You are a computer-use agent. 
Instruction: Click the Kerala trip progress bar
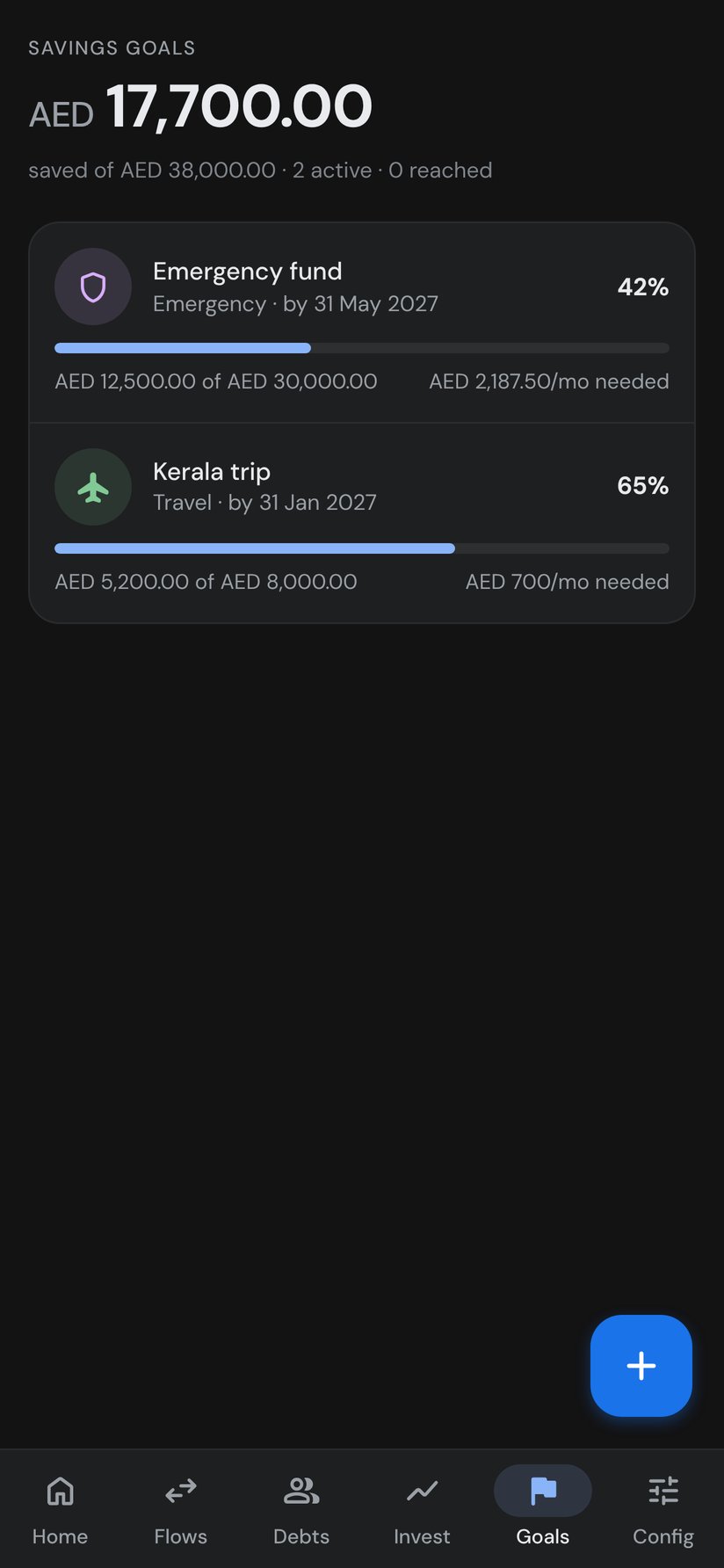(x=362, y=548)
